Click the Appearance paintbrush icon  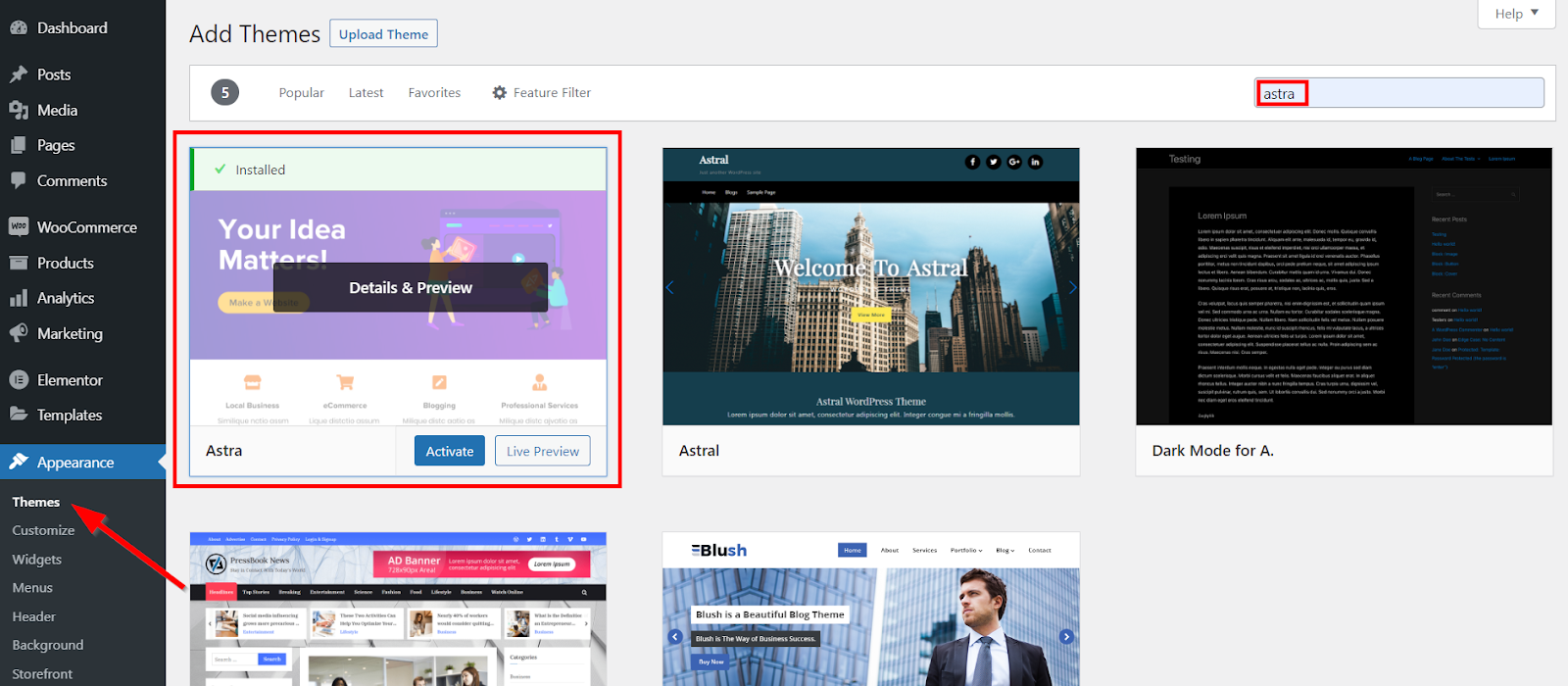[19, 462]
